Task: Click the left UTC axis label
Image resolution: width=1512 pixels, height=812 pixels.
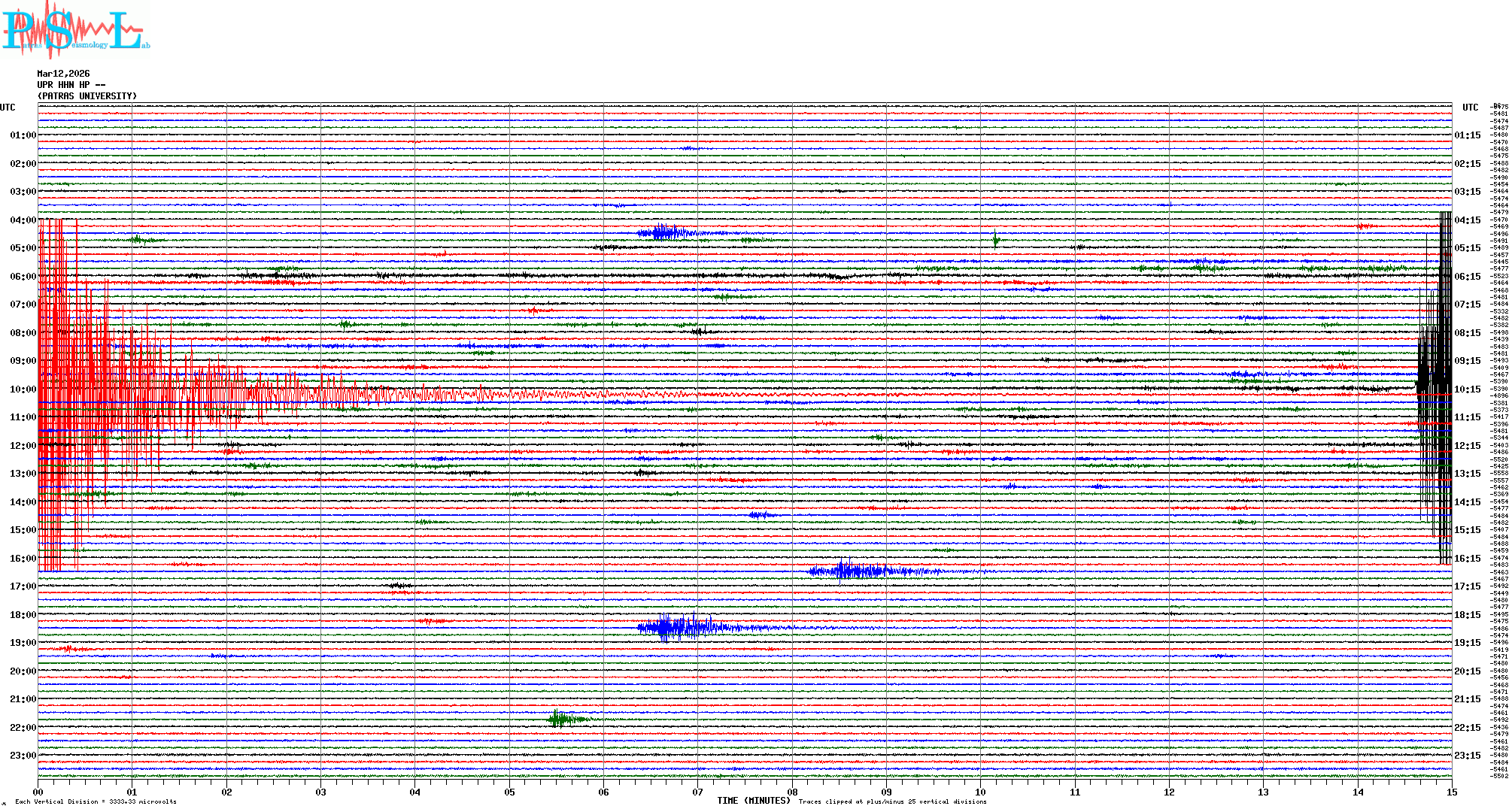Action: coord(8,108)
